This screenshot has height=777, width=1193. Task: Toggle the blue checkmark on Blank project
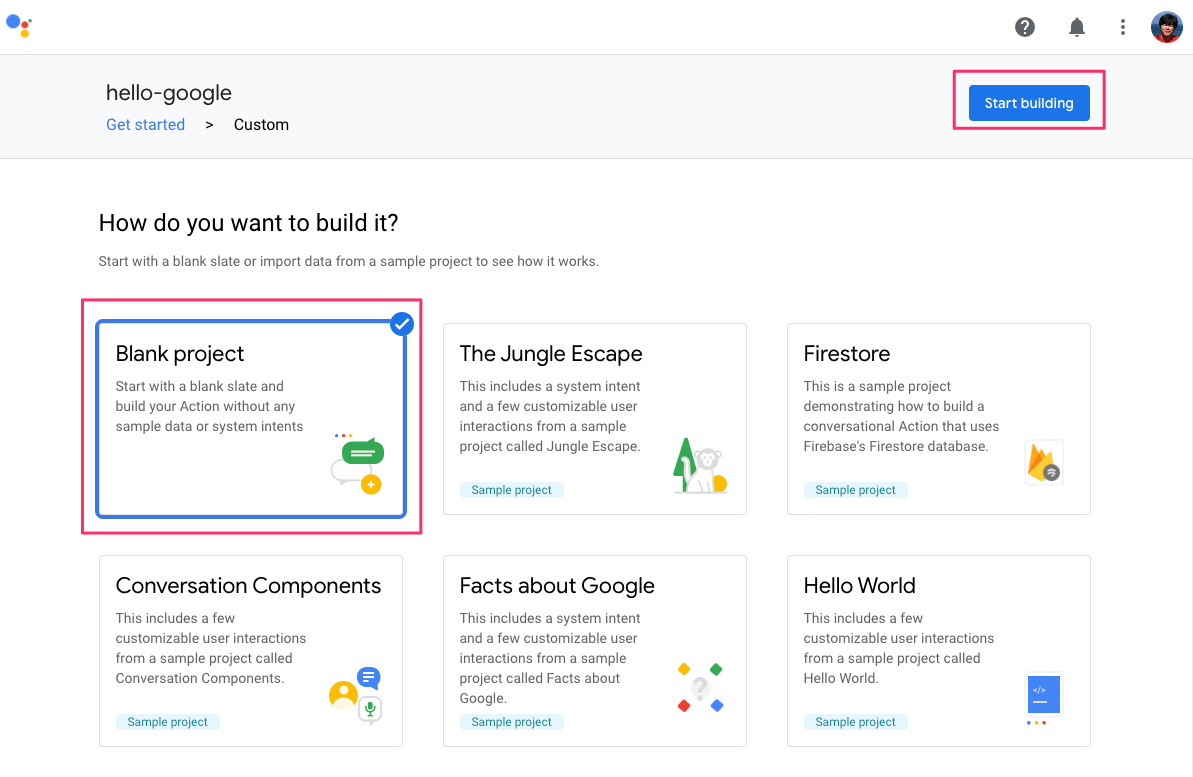(x=402, y=324)
